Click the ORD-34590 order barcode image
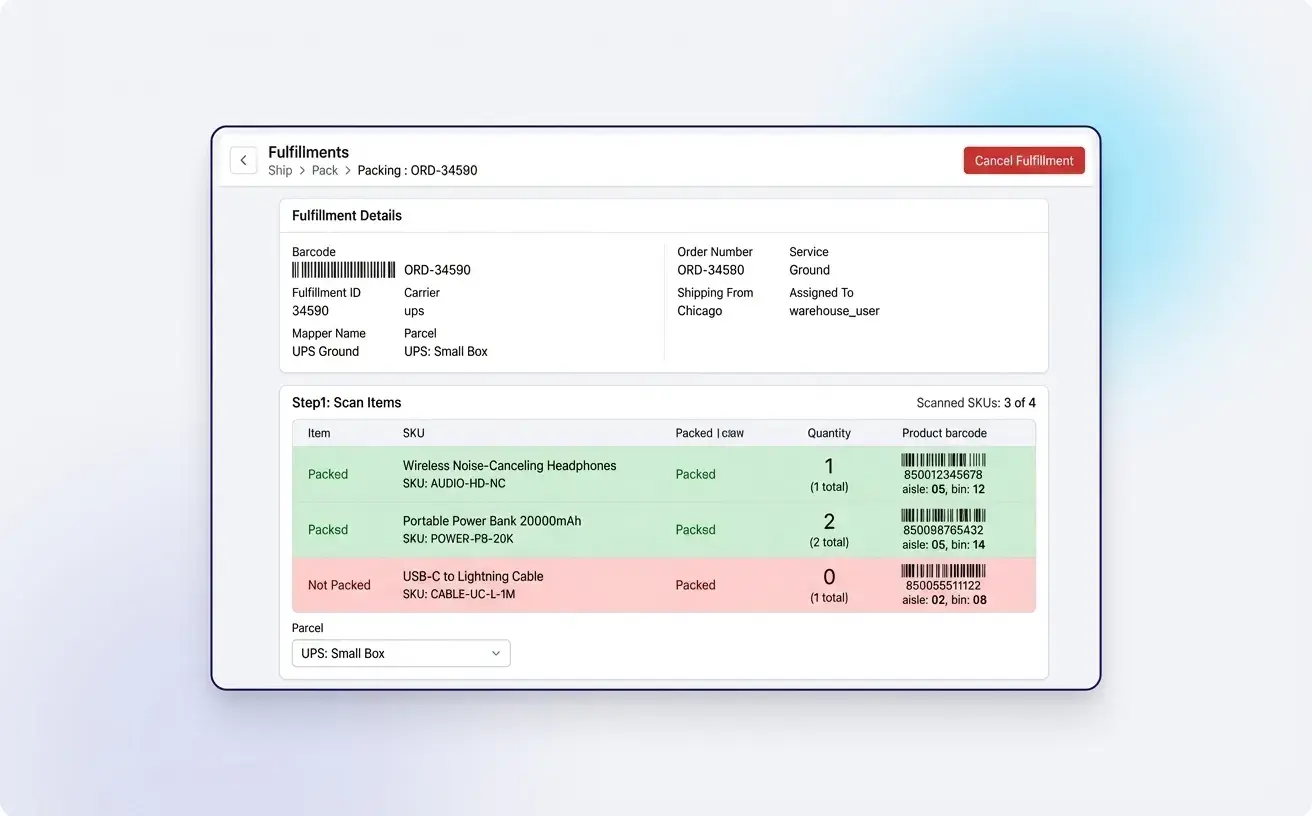The height and width of the screenshot is (816, 1312). [x=344, y=269]
